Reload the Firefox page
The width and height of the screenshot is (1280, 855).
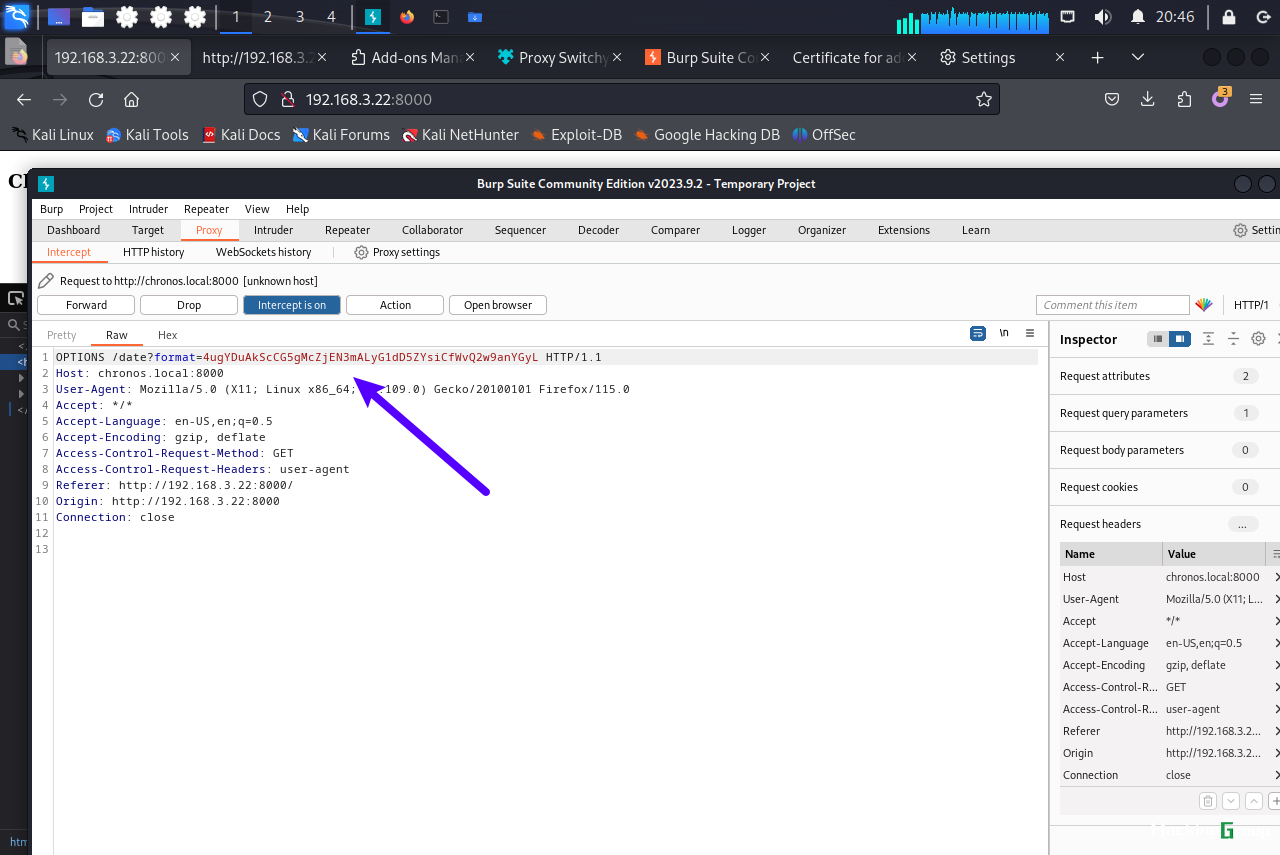point(96,99)
